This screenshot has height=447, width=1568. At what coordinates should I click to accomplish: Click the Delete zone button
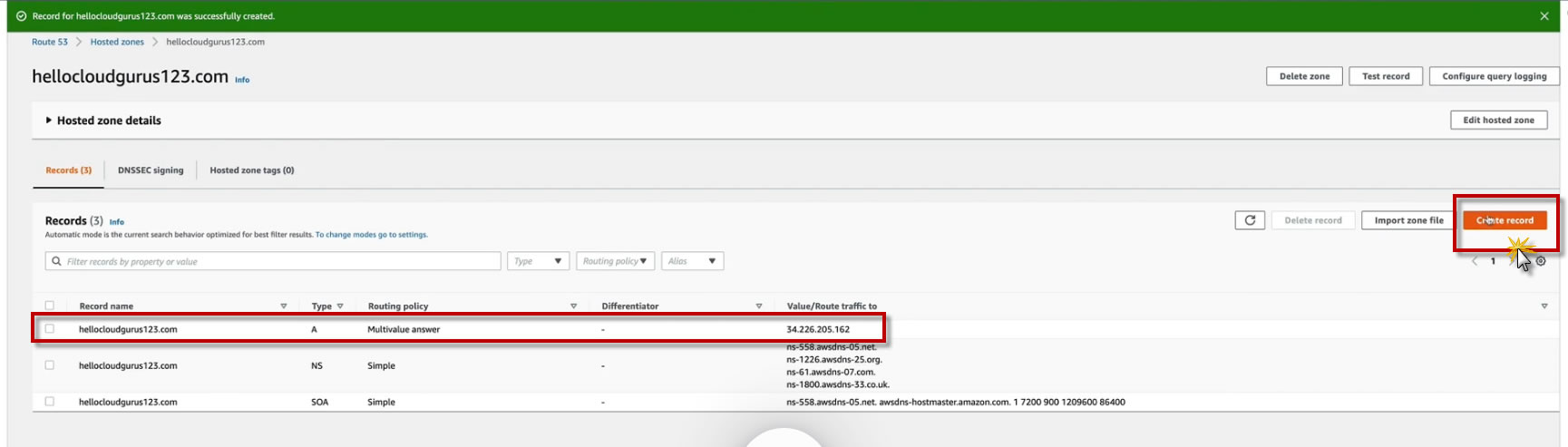(1304, 76)
